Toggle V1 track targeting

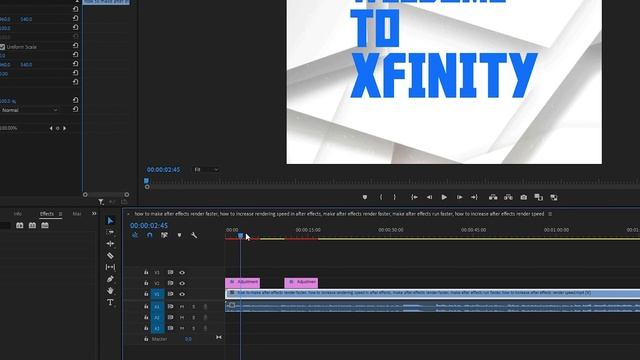coord(157,294)
